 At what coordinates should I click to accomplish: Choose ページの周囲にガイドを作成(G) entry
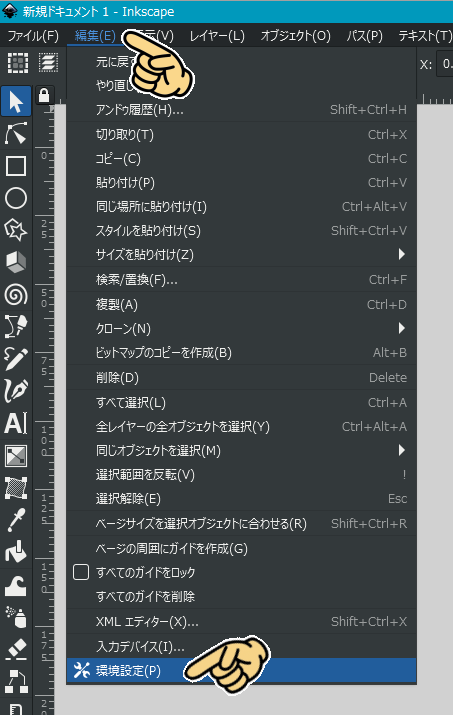tap(242, 548)
